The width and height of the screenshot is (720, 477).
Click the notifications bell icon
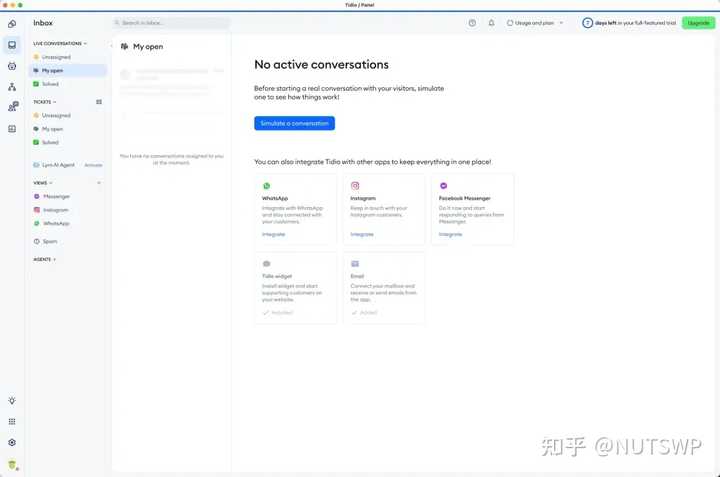[x=491, y=22]
